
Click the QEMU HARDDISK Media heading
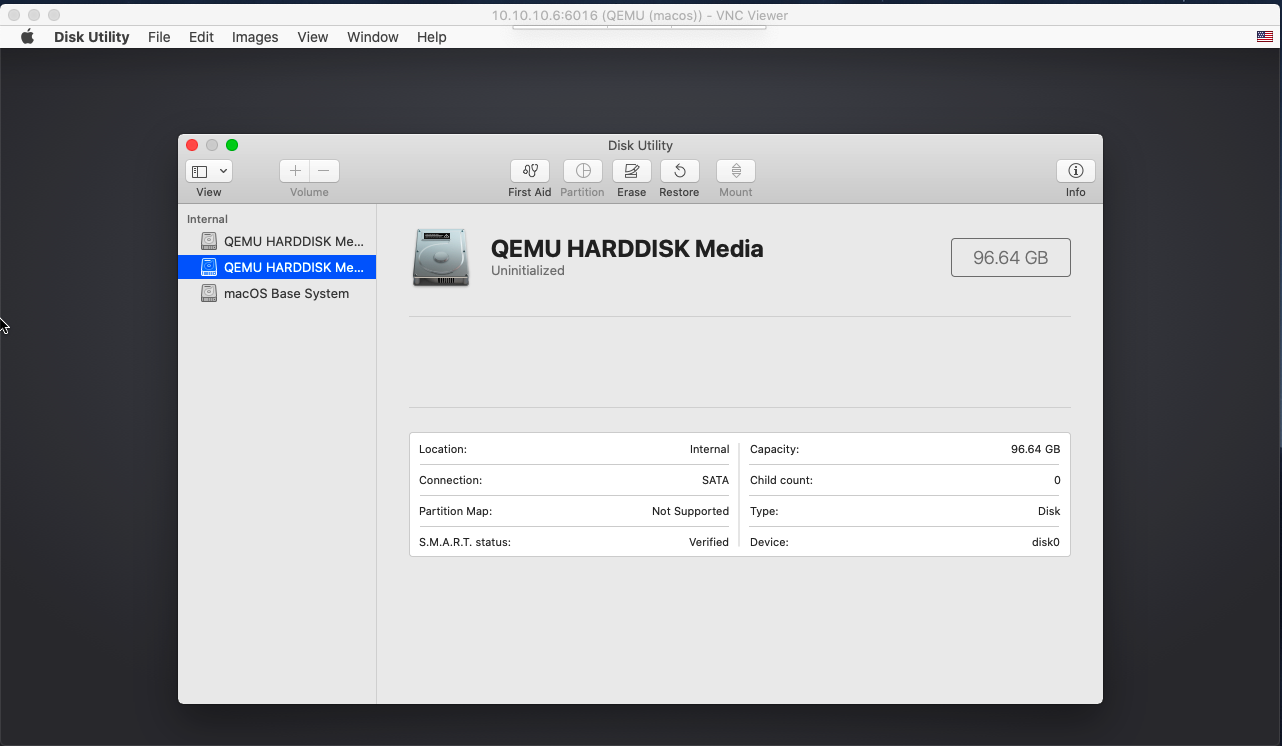[627, 248]
